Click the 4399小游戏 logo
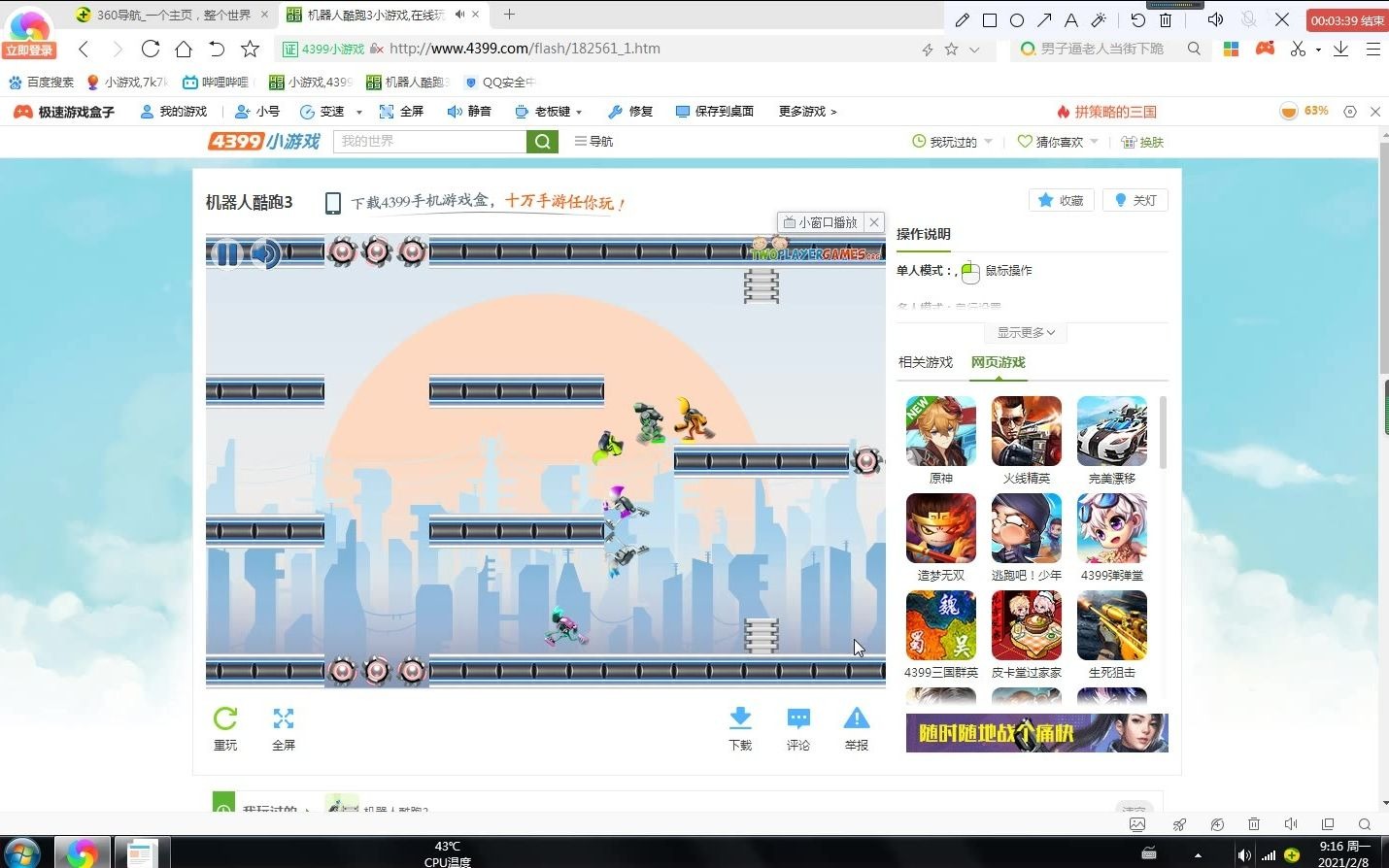The width and height of the screenshot is (1389, 868). pyautogui.click(x=263, y=142)
